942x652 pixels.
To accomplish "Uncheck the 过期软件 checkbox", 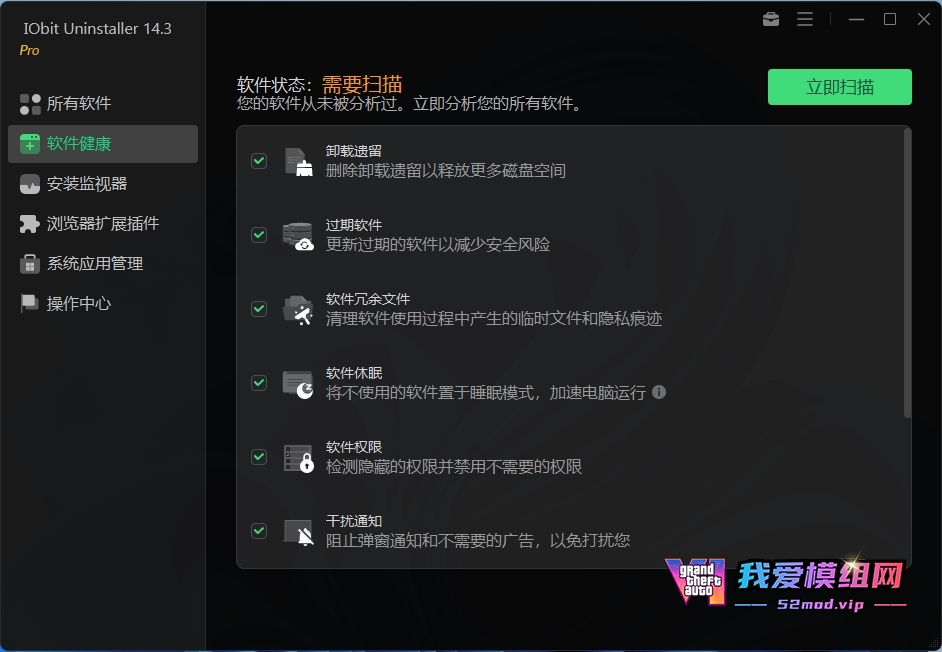I will click(259, 234).
